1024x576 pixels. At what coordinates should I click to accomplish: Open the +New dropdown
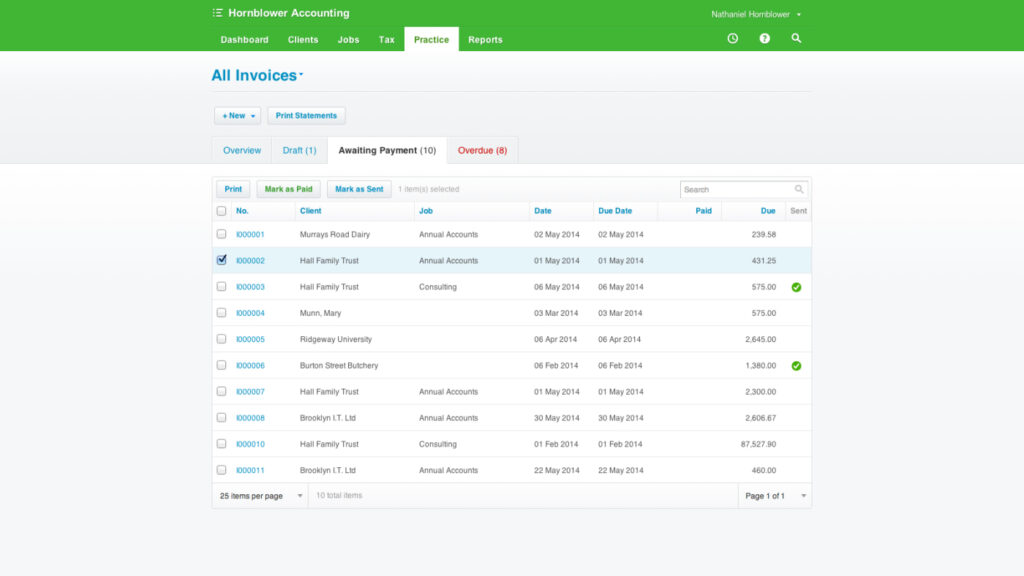(x=237, y=115)
